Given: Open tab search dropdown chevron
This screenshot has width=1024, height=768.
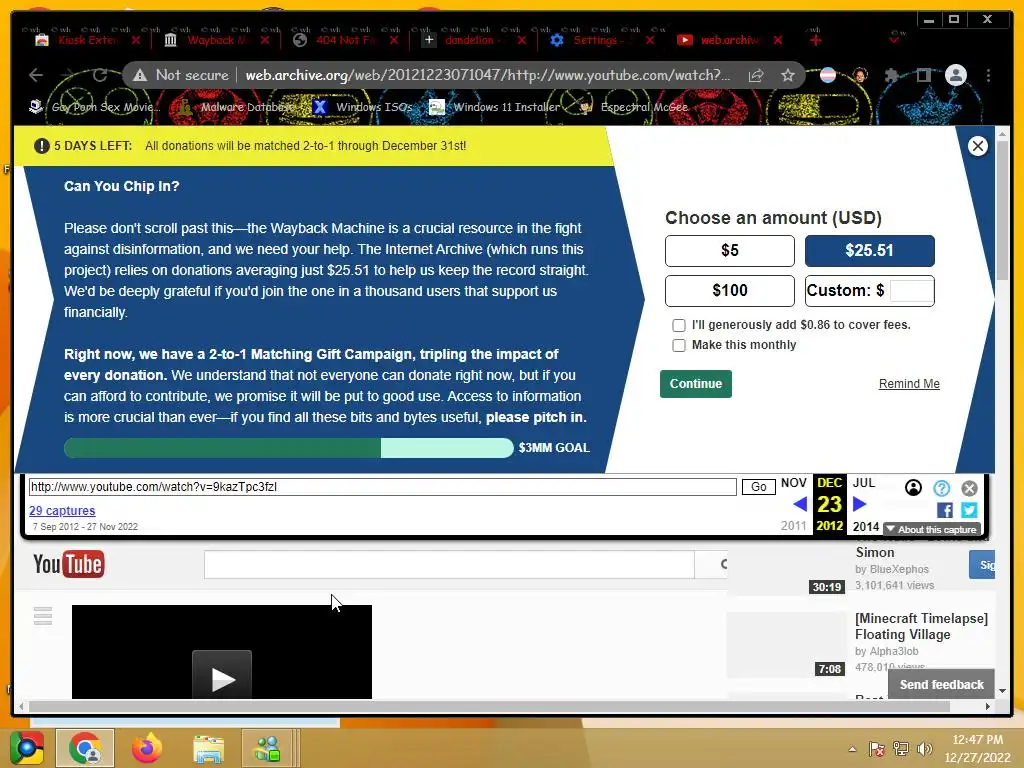Looking at the screenshot, I should tap(894, 40).
